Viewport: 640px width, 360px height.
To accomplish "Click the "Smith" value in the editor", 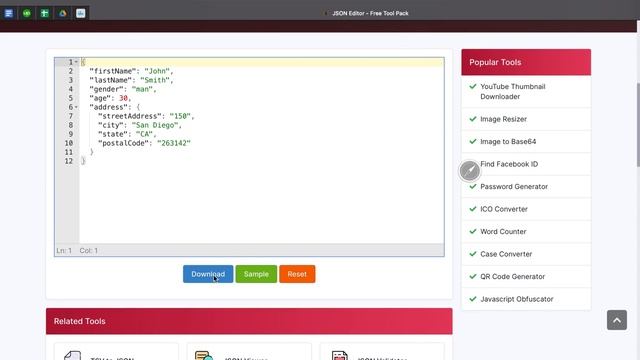I will point(155,80).
